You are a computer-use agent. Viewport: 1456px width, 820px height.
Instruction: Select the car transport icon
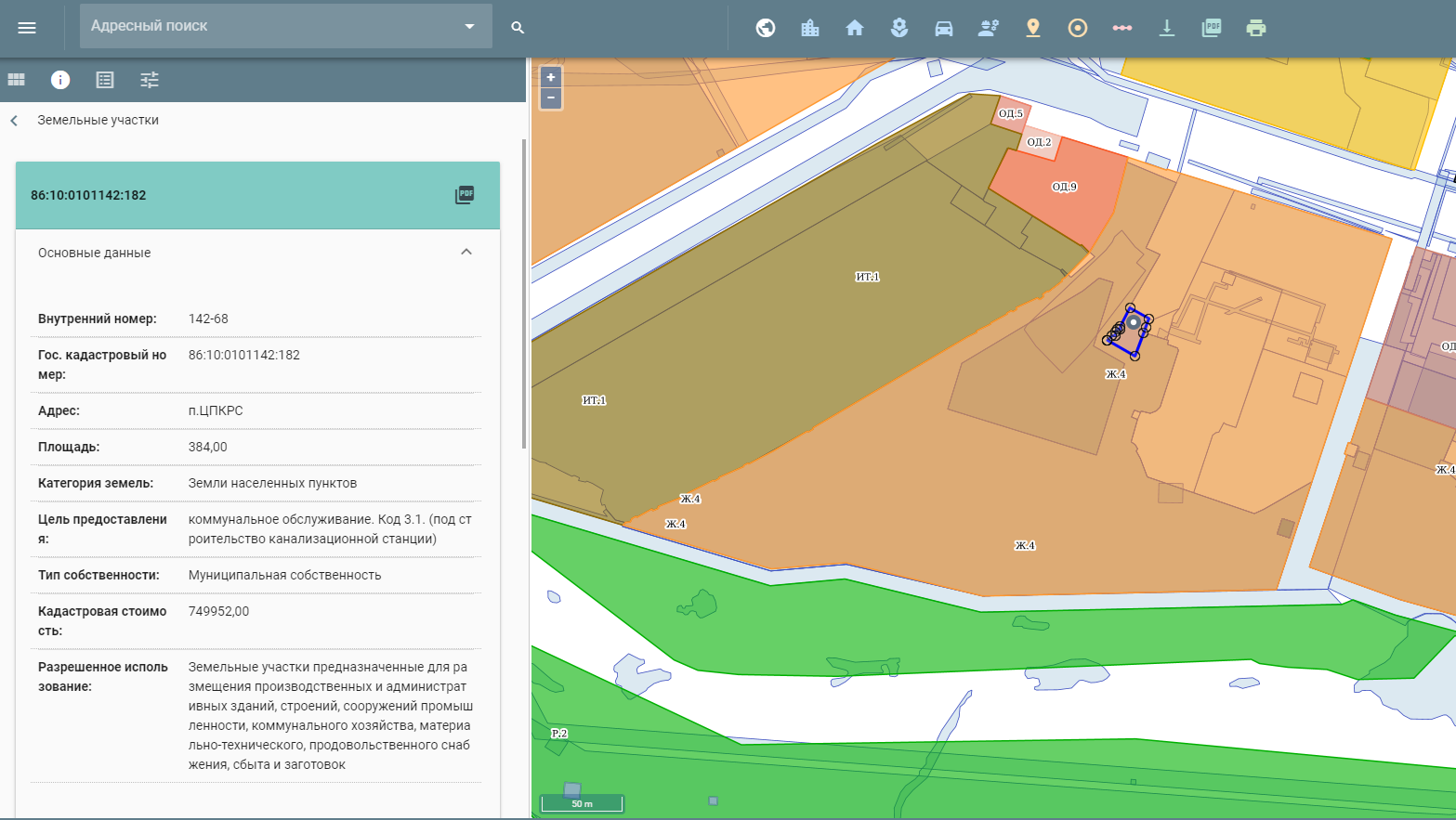944,28
